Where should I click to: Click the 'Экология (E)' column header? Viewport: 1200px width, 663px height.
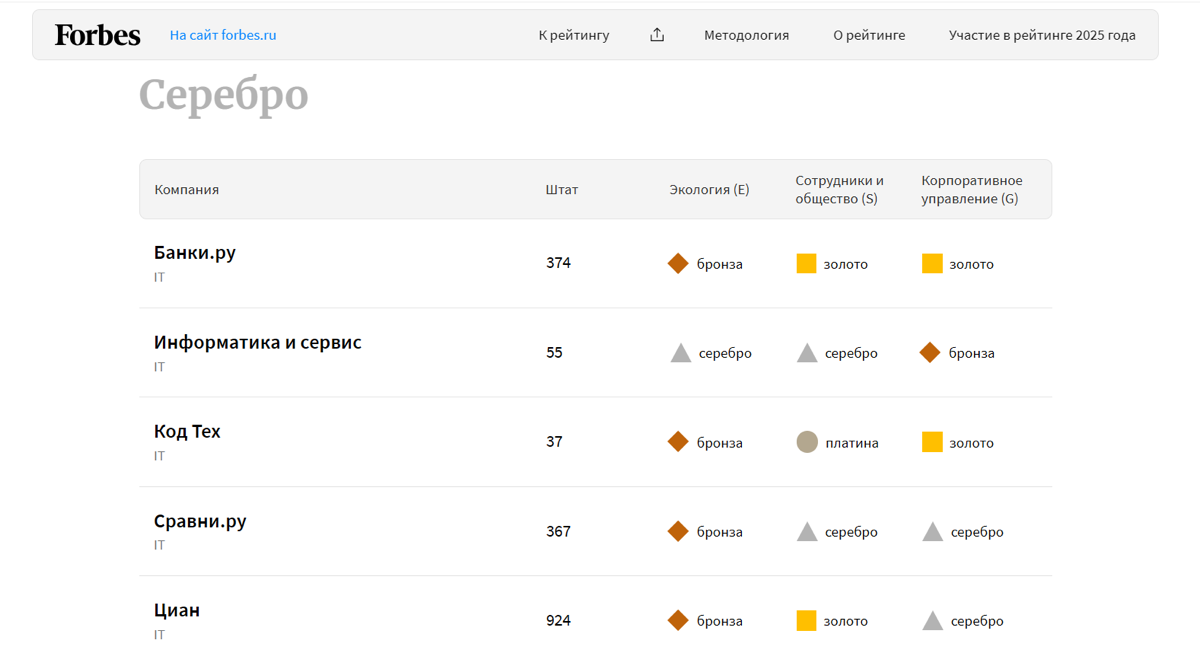coord(709,189)
